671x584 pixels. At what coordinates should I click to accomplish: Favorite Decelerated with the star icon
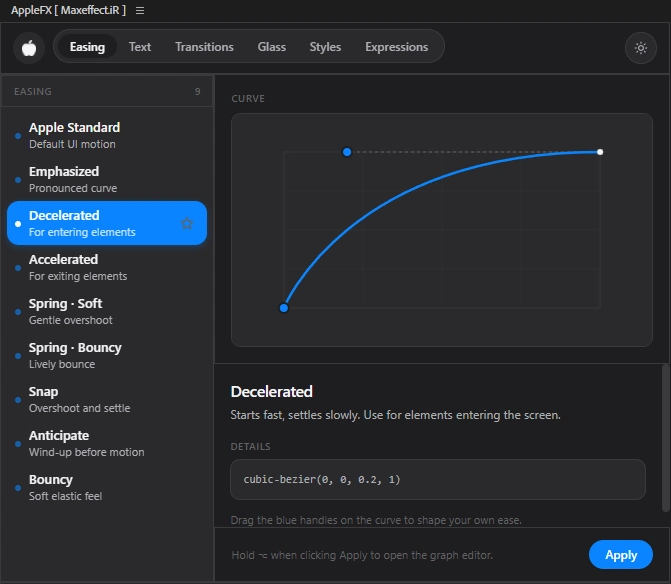[187, 223]
